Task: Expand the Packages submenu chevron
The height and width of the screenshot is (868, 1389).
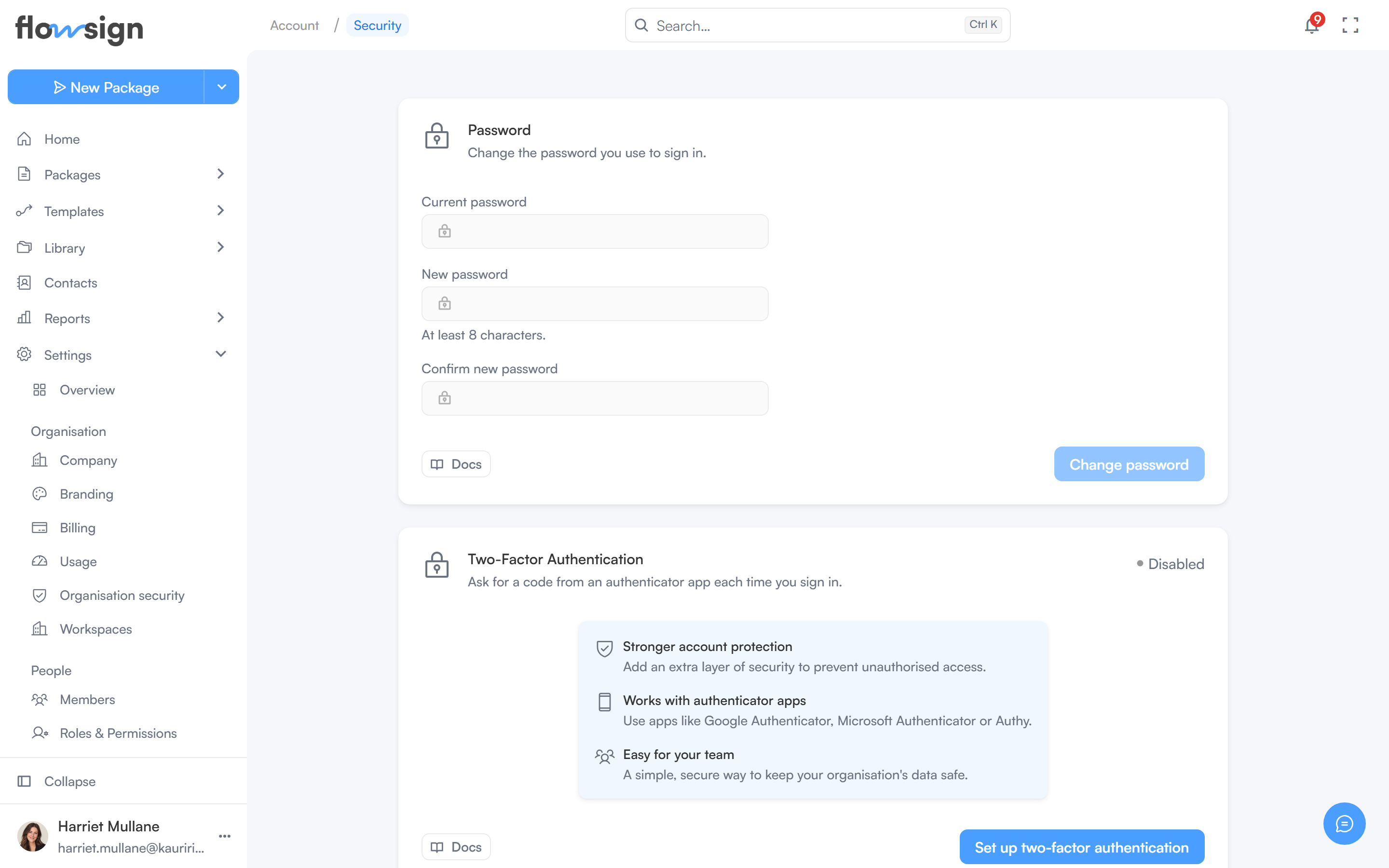Action: coord(221,174)
